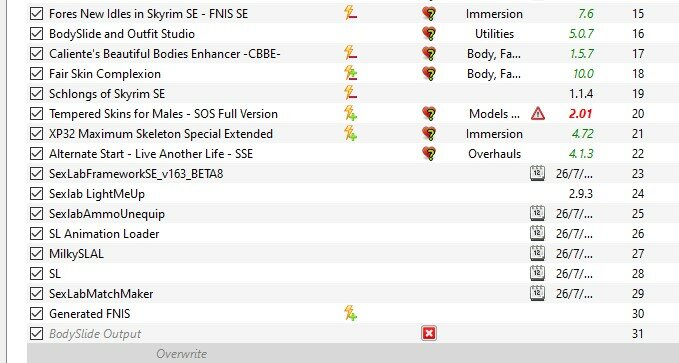Click endorse heart icon for Tempered Skins row
The image size is (679, 363).
(x=429, y=113)
